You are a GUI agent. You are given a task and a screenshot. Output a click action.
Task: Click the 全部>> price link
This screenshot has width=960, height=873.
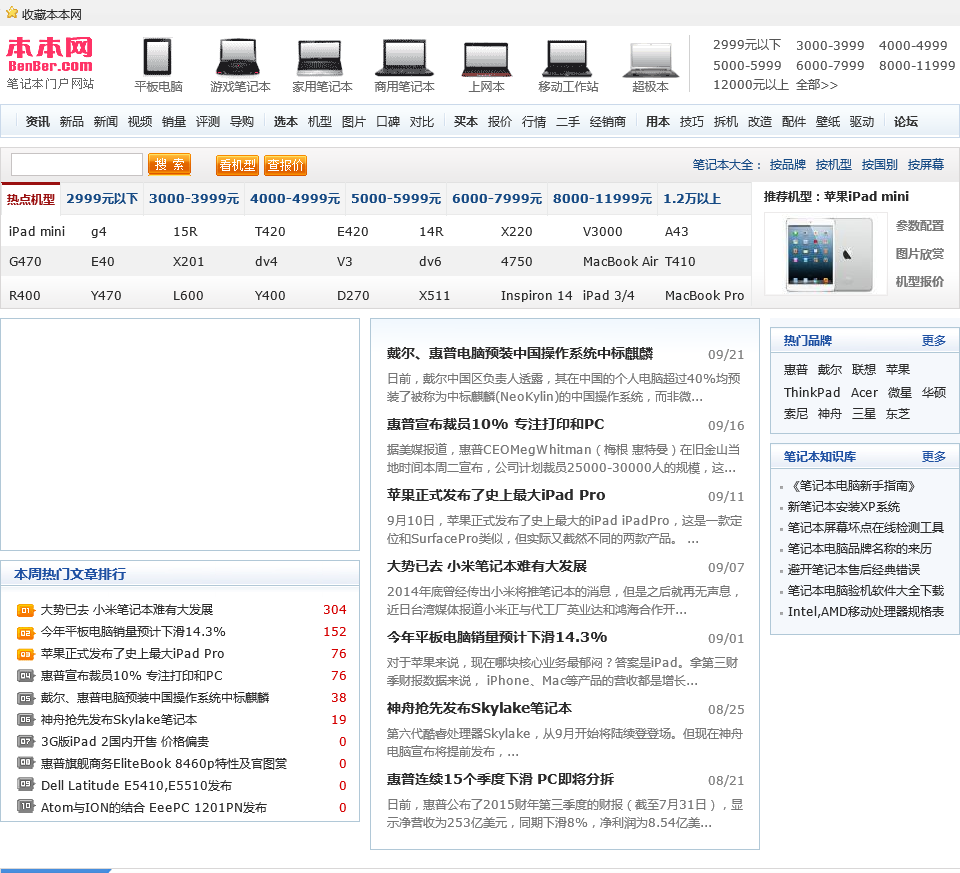(x=816, y=85)
